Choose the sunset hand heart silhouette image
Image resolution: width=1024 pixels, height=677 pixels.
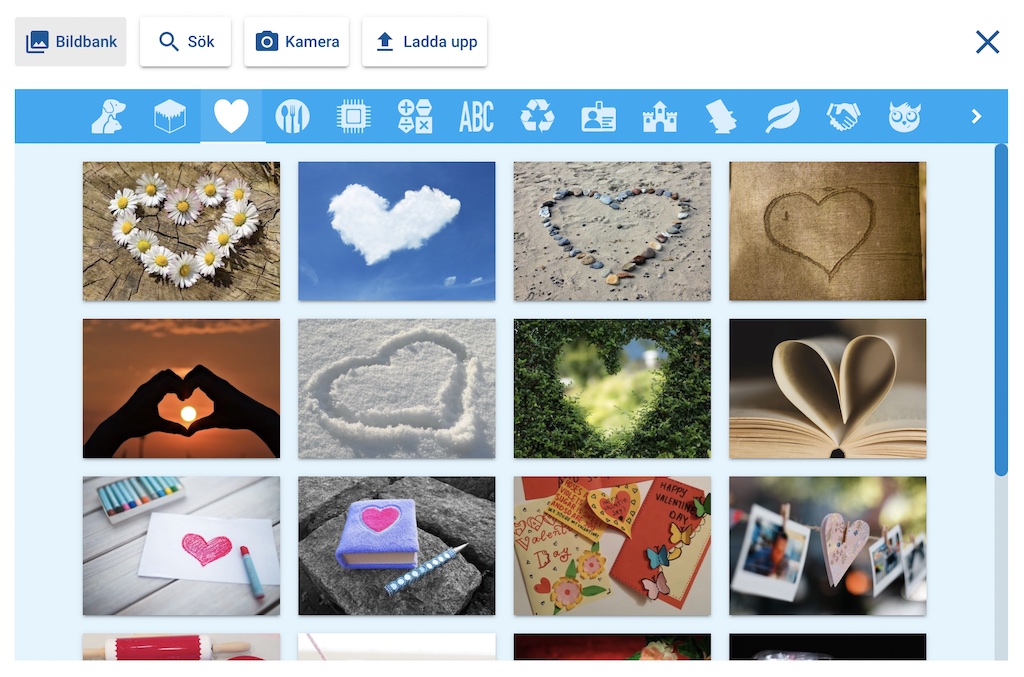(182, 388)
